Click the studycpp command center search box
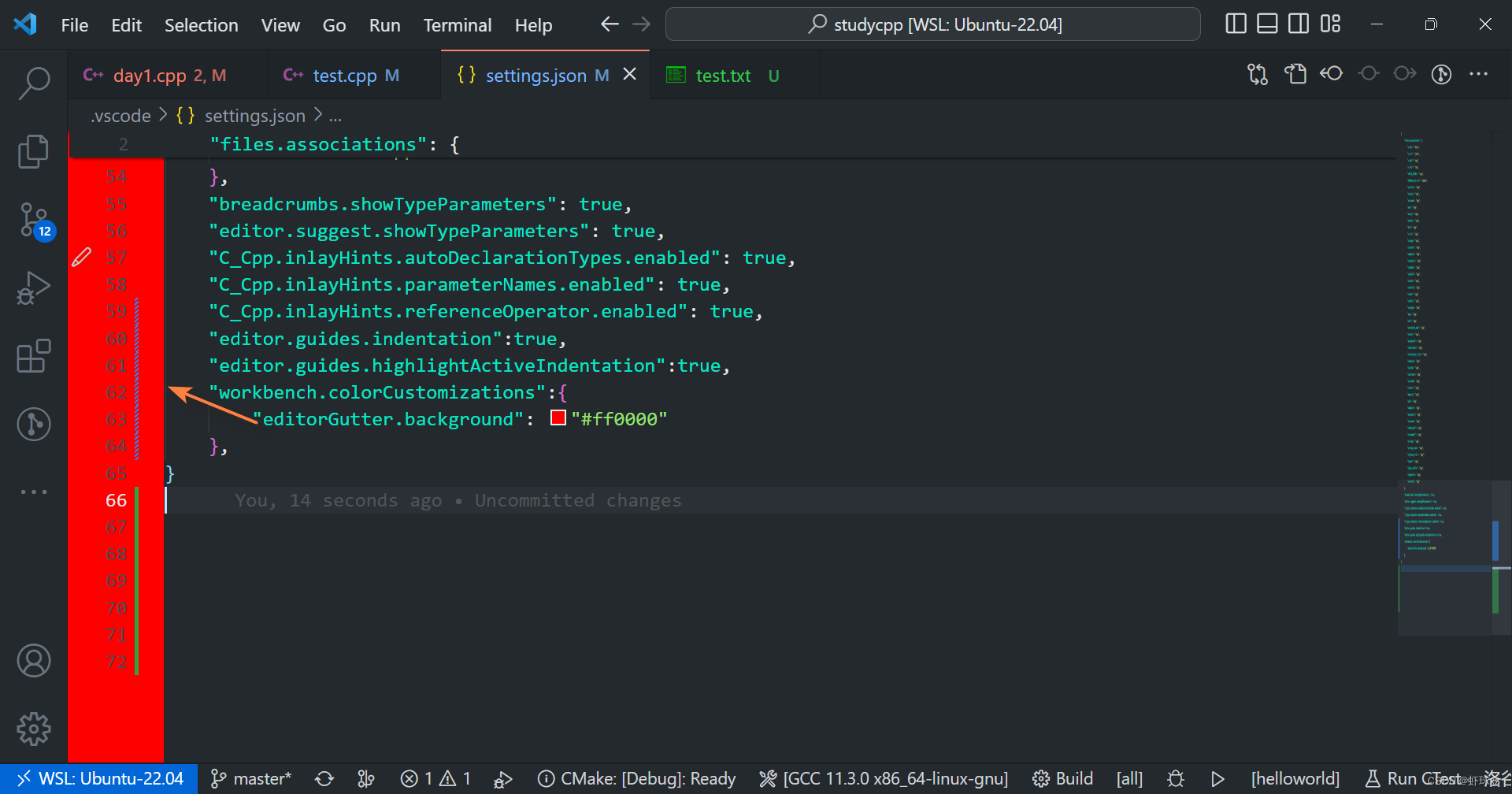This screenshot has height=794, width=1512. coord(933,24)
